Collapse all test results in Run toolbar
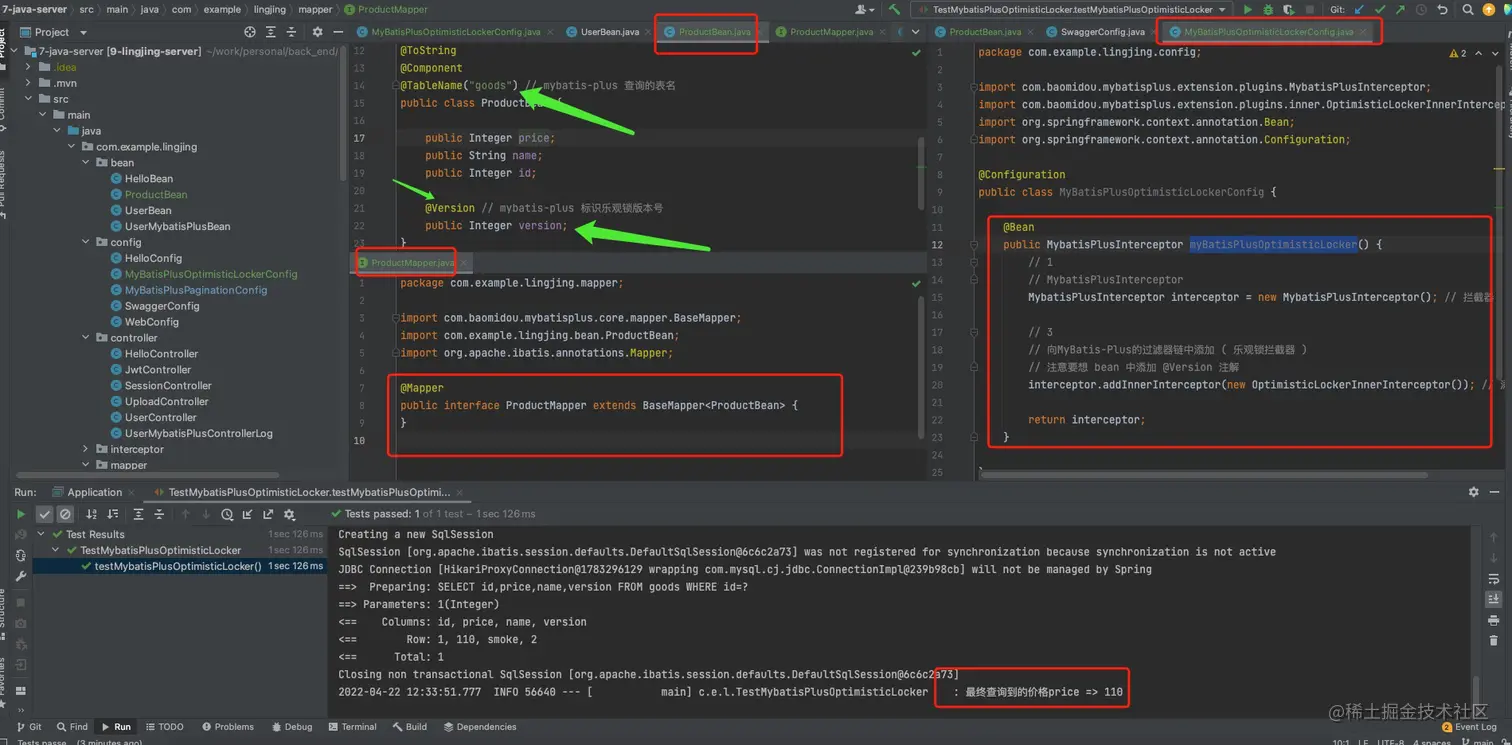Screen dimensions: 1512x745 pyautogui.click(x=159, y=514)
